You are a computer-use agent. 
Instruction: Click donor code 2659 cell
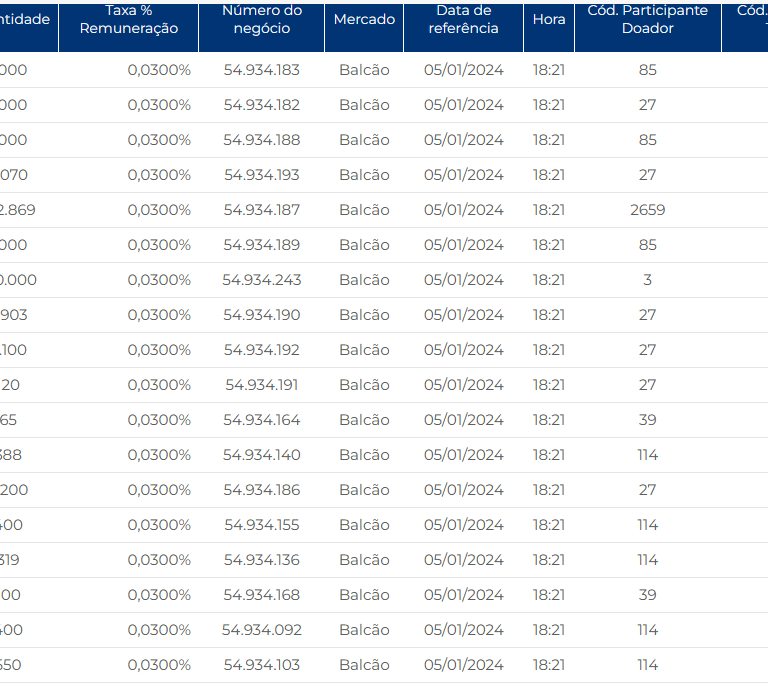point(648,210)
